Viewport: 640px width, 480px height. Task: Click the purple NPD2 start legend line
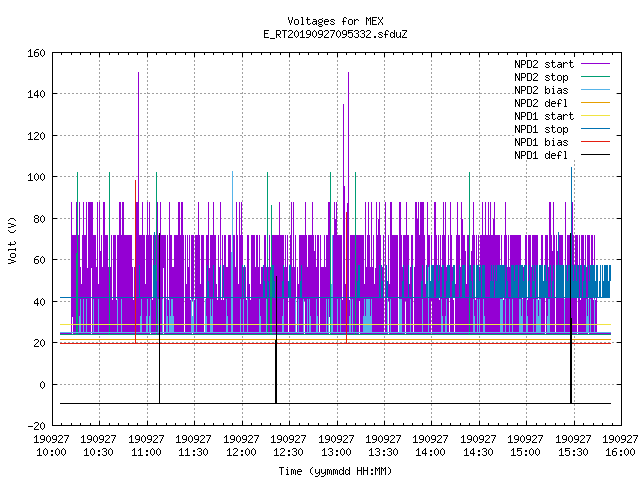[x=595, y=64]
